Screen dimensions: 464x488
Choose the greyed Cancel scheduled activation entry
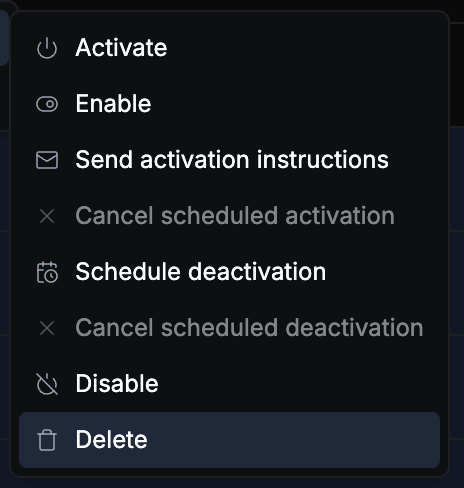click(229, 216)
